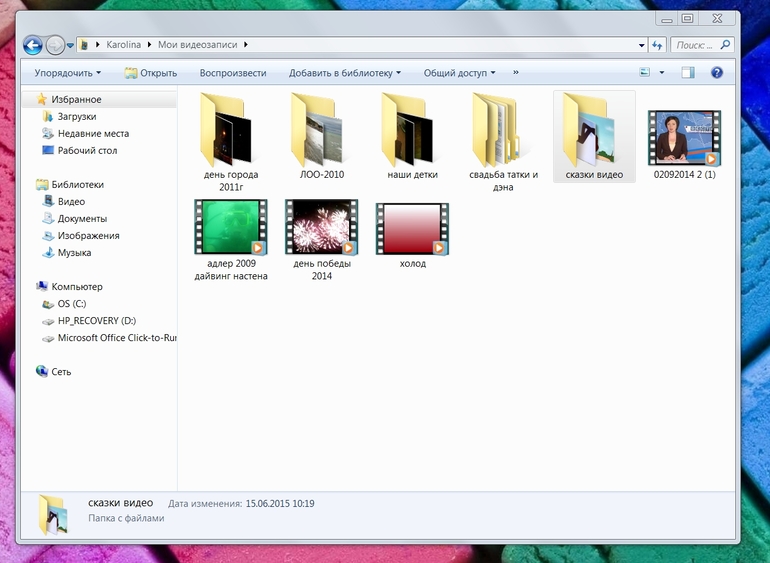Open the Документы library

click(x=82, y=219)
